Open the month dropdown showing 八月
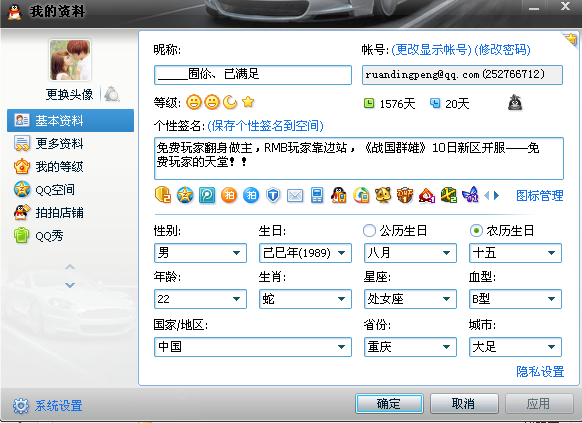 411,253
